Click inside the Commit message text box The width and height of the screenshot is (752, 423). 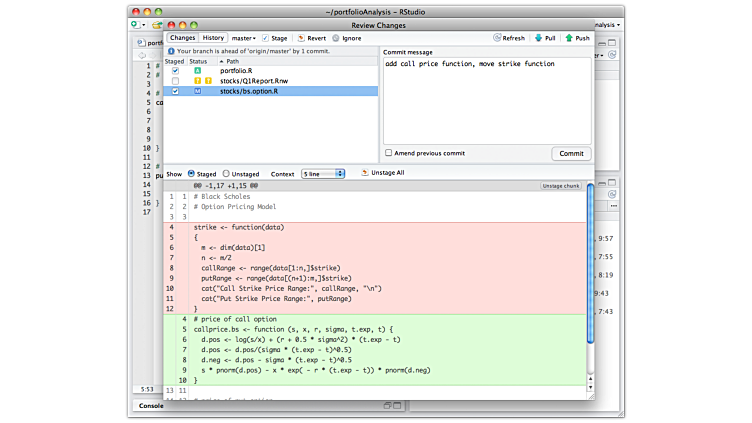click(x=486, y=100)
